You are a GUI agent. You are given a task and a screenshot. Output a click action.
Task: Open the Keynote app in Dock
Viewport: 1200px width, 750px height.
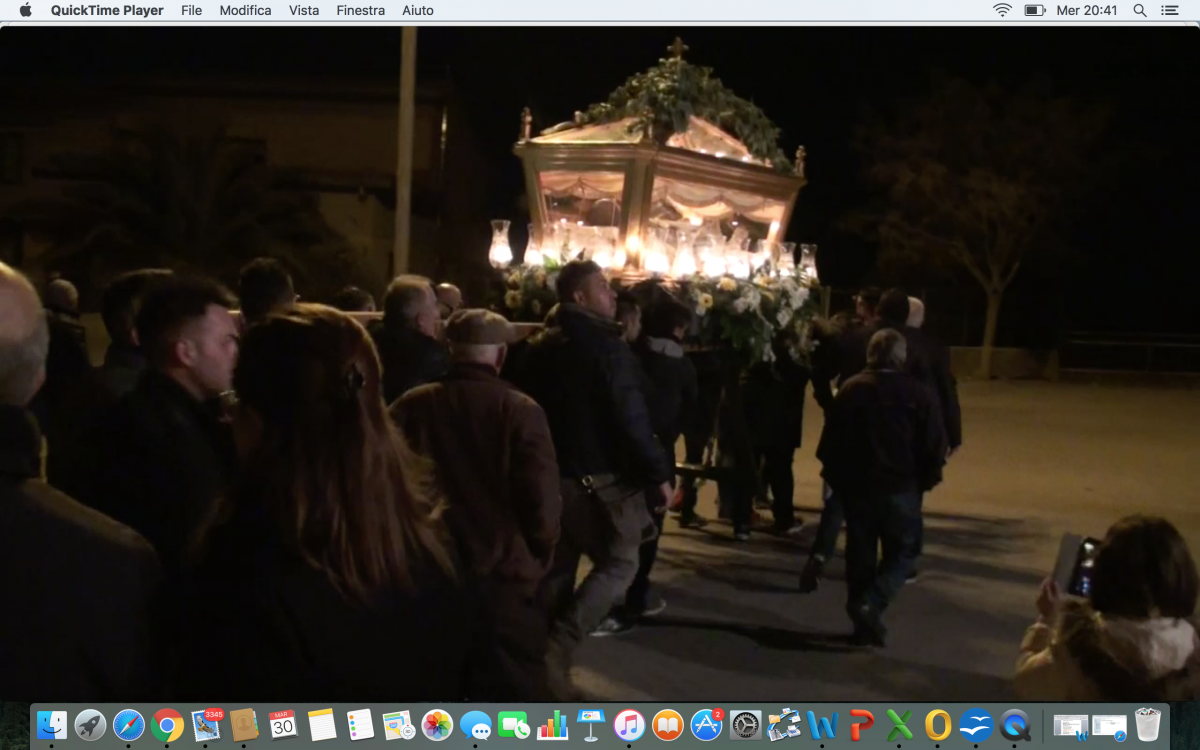590,725
